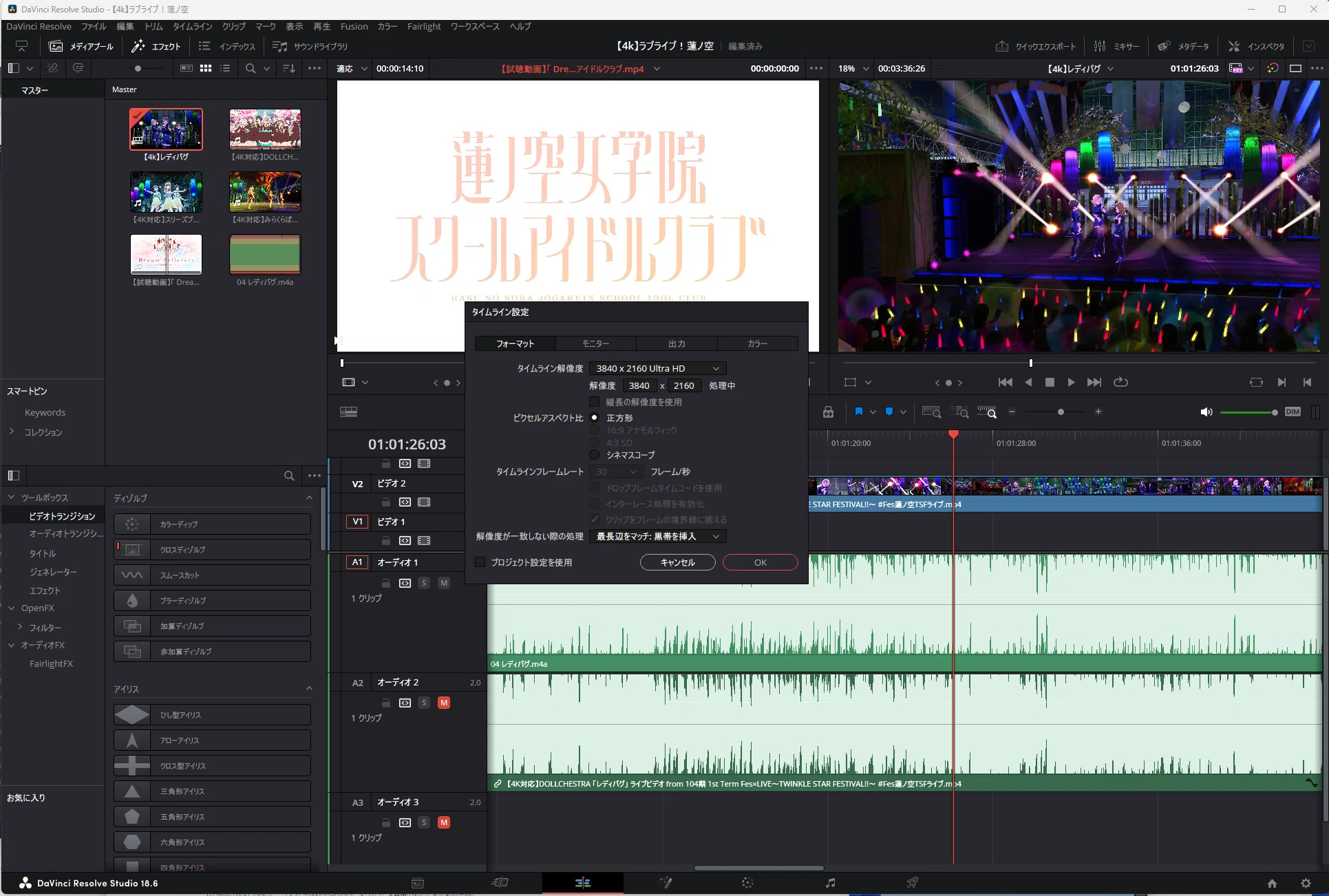Open timeline resolution dropdown
The image size is (1329, 896).
[657, 368]
